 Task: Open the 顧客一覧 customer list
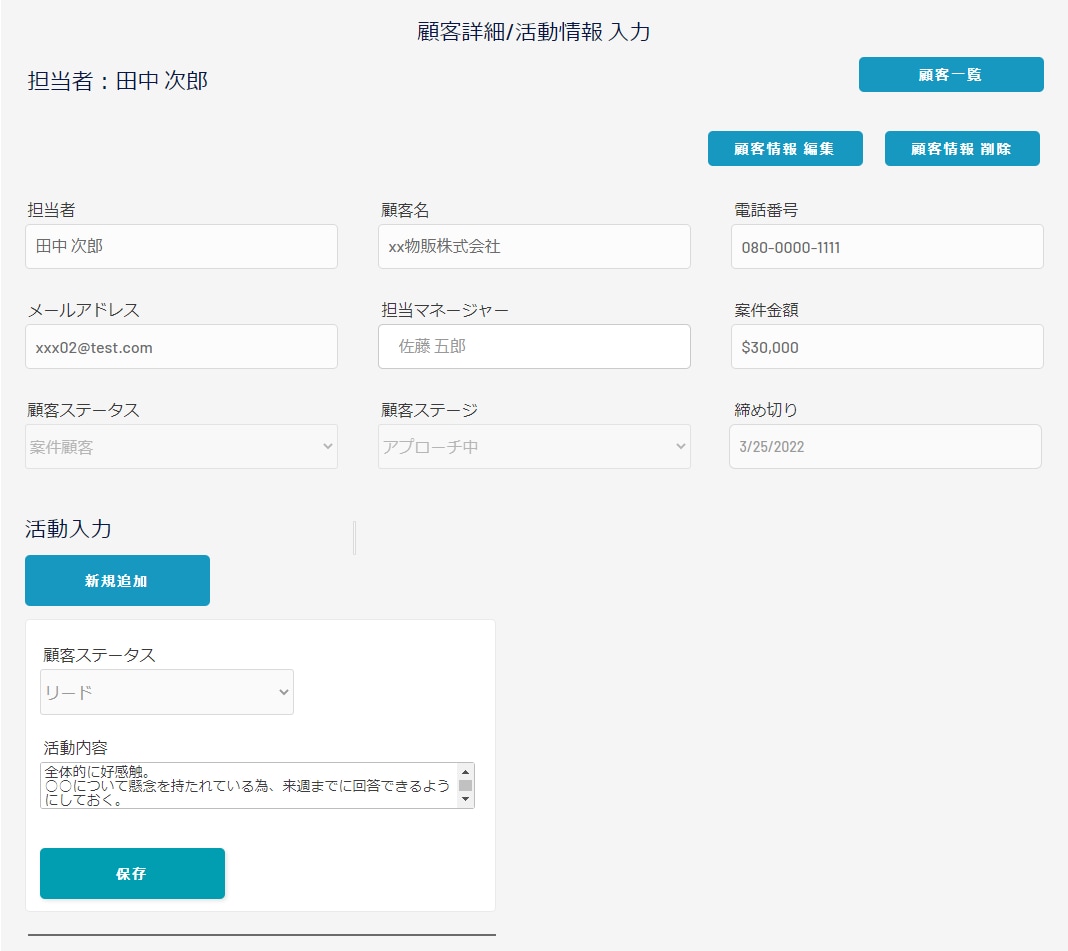(x=951, y=74)
